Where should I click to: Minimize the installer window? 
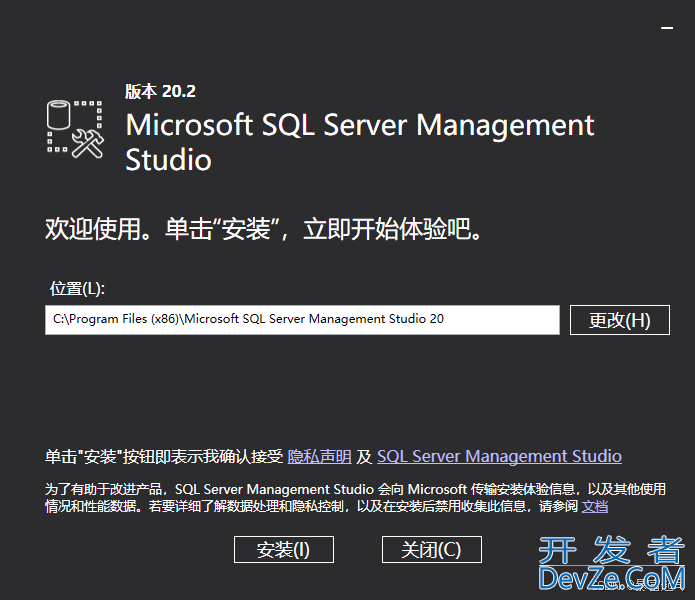pyautogui.click(x=667, y=28)
